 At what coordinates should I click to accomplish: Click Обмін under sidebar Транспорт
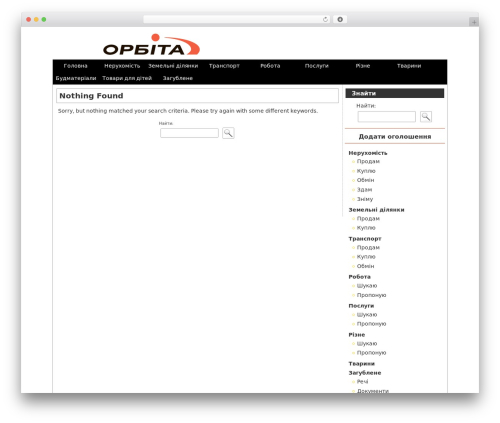tap(365, 266)
